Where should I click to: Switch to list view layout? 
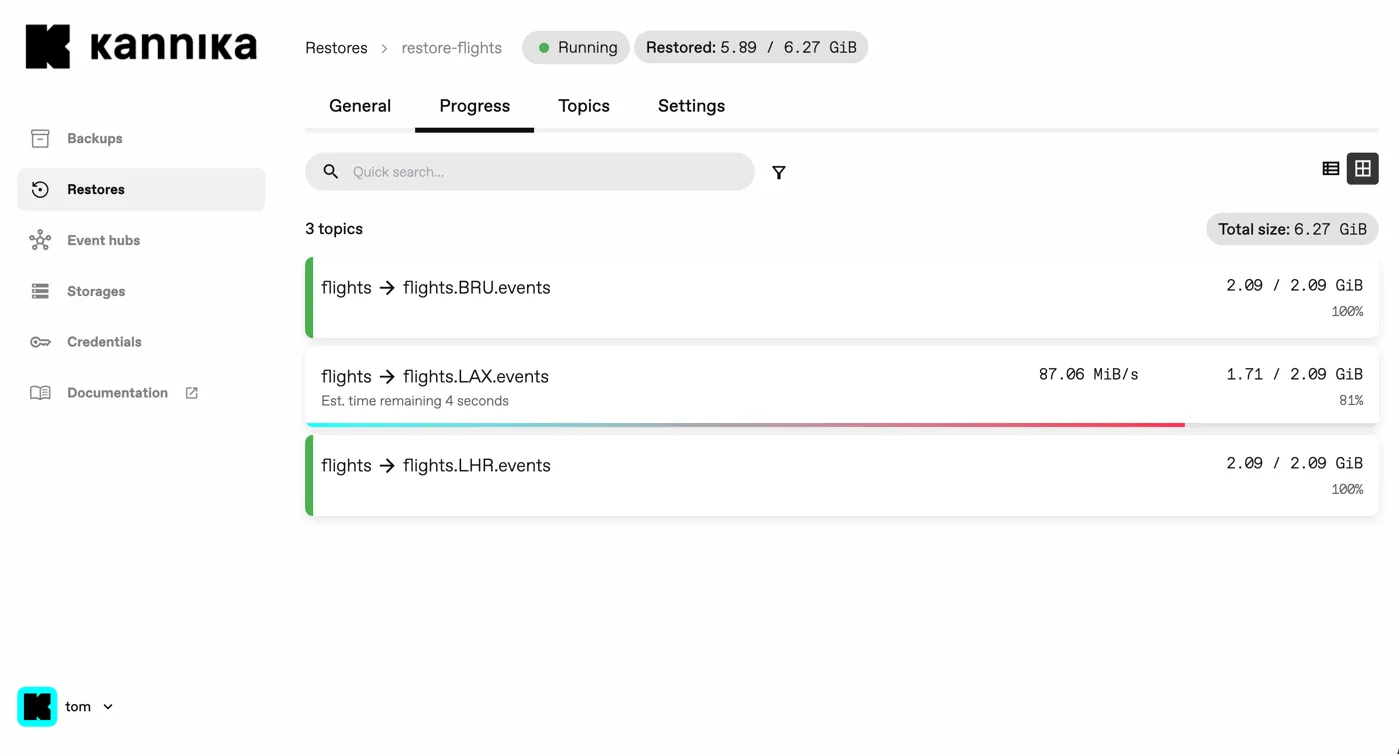pyautogui.click(x=1330, y=169)
